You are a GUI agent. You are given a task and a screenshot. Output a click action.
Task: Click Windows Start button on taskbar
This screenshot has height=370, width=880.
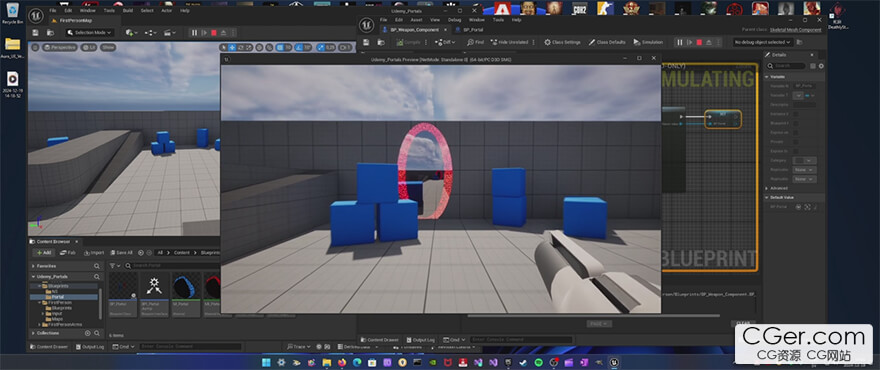[266, 363]
